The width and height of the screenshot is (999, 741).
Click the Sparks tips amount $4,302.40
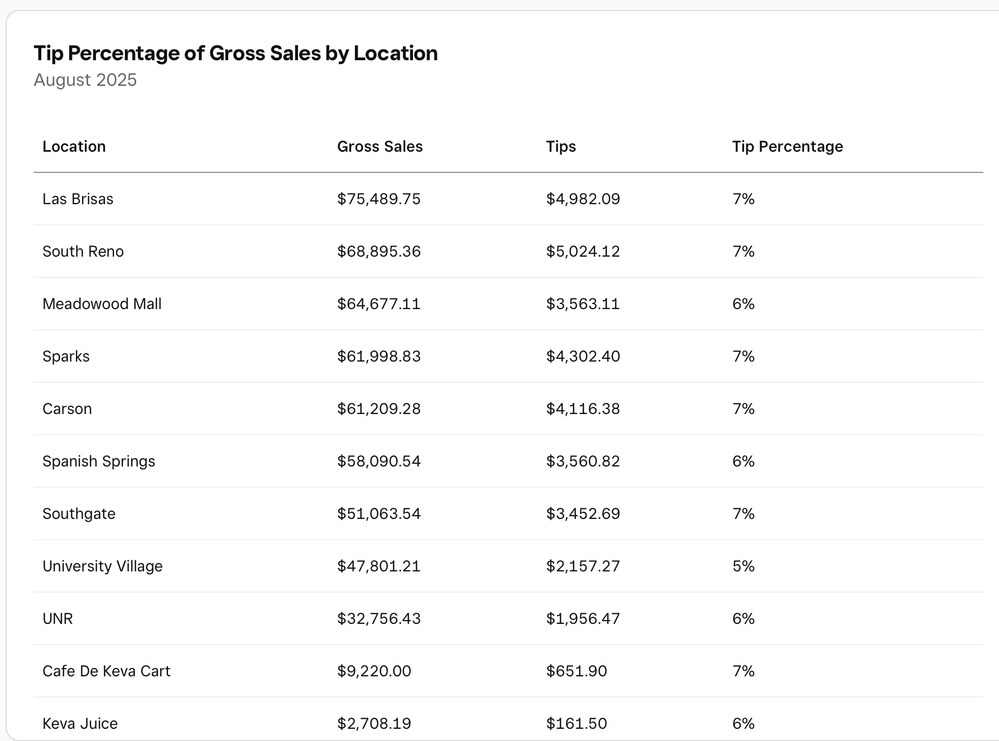pyautogui.click(x=583, y=356)
